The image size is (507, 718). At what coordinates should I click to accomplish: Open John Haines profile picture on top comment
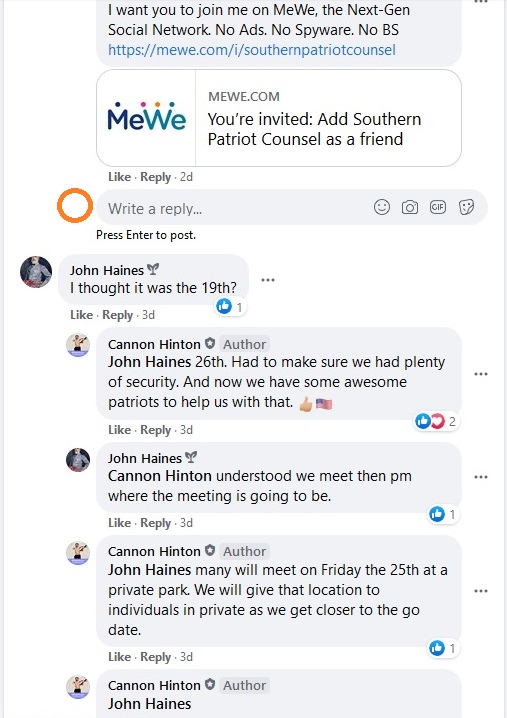pos(36,272)
